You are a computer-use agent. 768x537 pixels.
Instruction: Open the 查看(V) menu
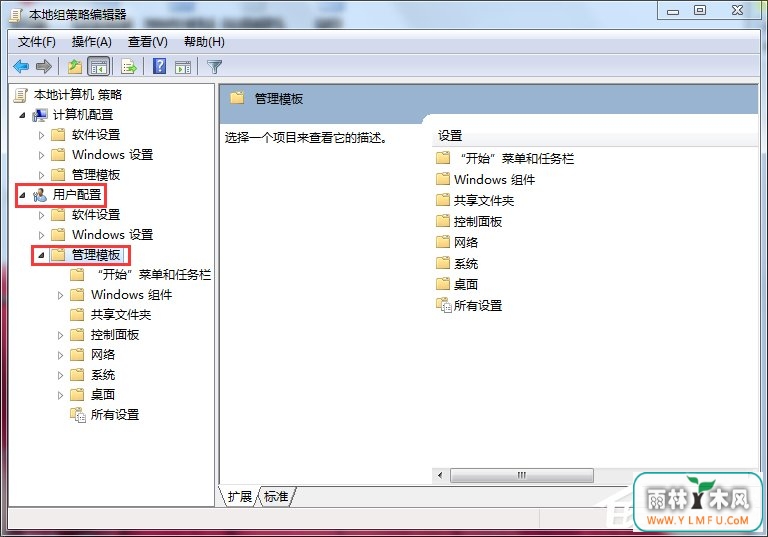(x=147, y=42)
